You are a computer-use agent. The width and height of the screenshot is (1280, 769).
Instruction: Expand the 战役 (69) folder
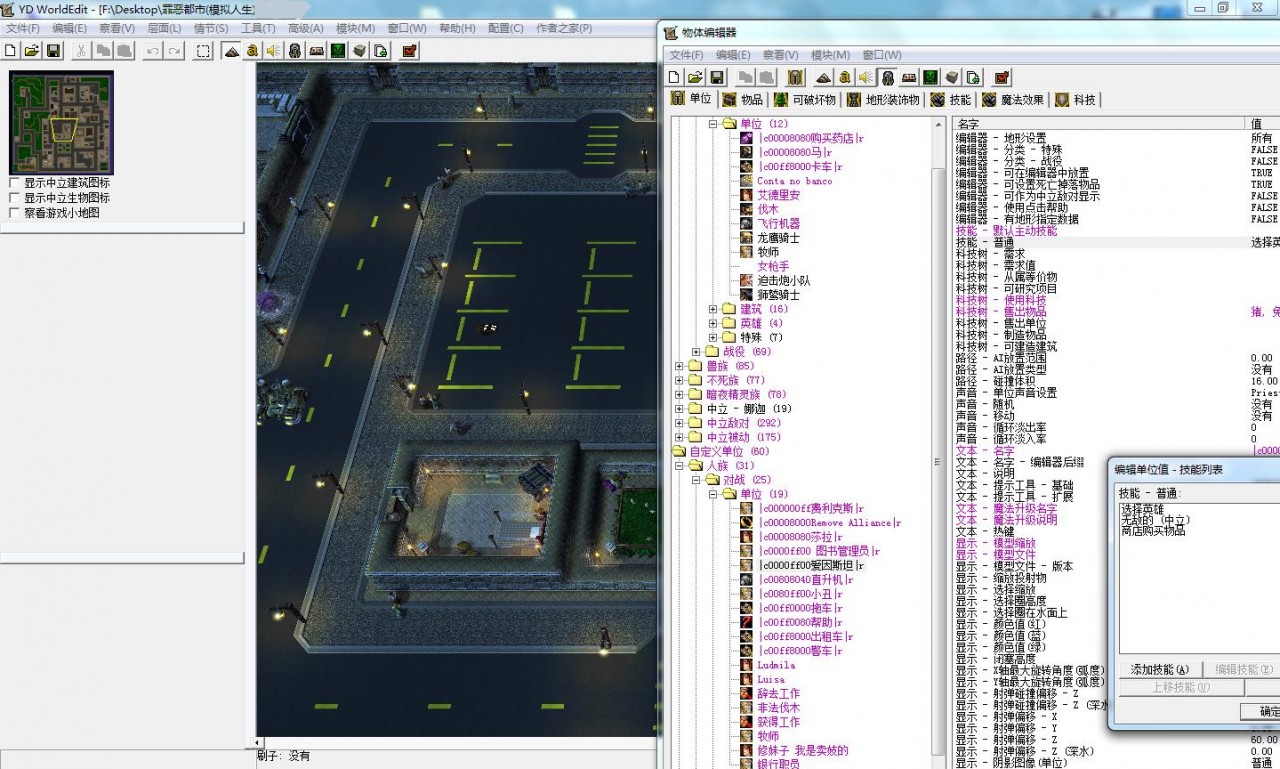[x=697, y=352]
